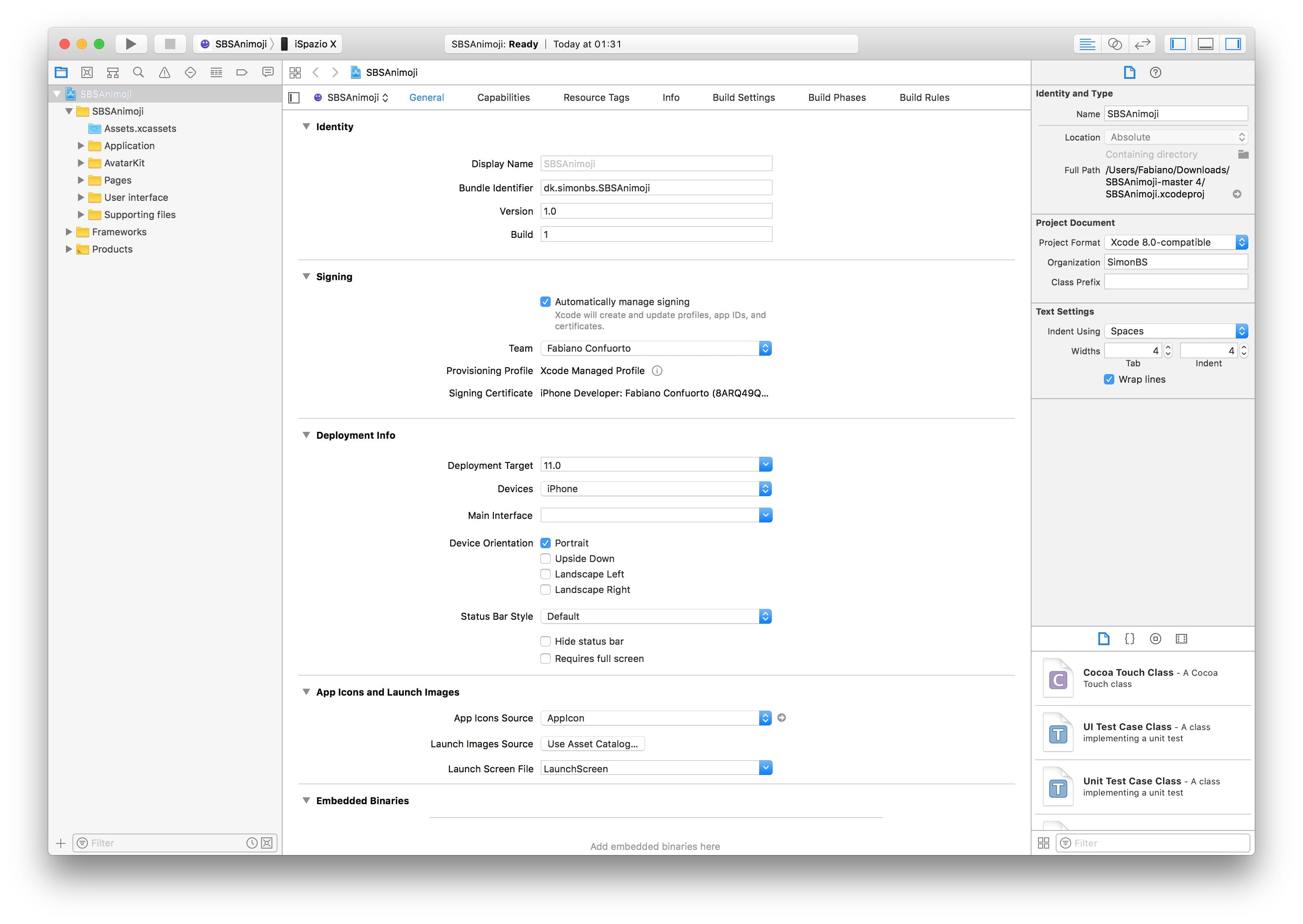1303x924 pixels.
Task: Switch to the Info tab
Action: pyautogui.click(x=670, y=97)
